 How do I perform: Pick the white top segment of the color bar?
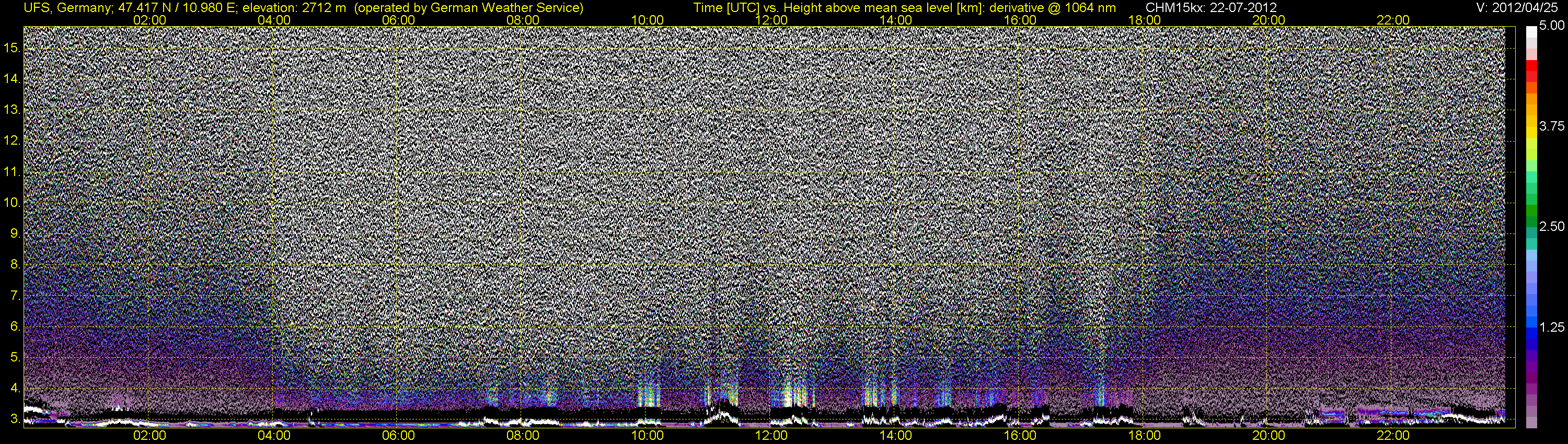(x=1531, y=32)
